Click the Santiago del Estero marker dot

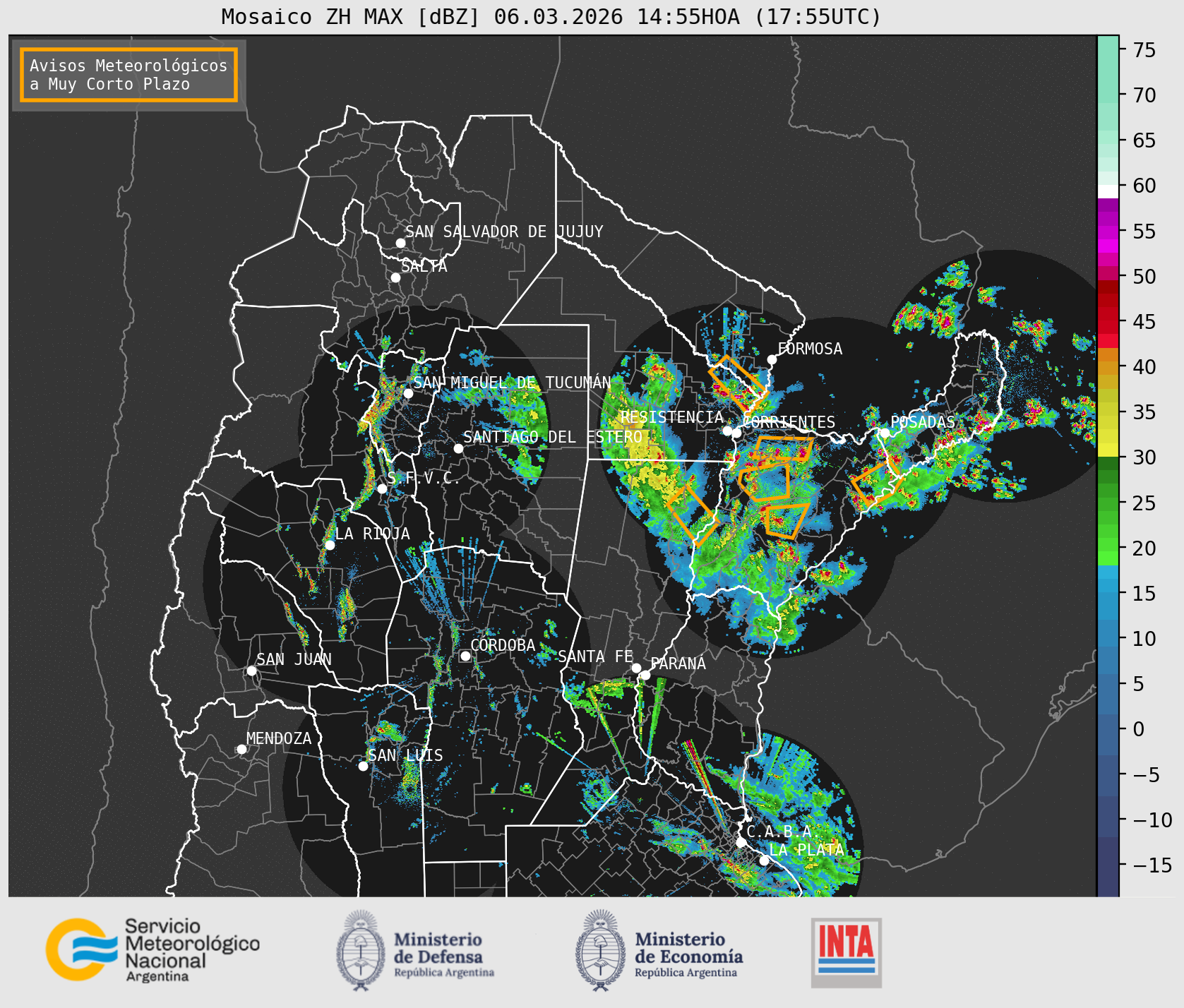coord(458,448)
